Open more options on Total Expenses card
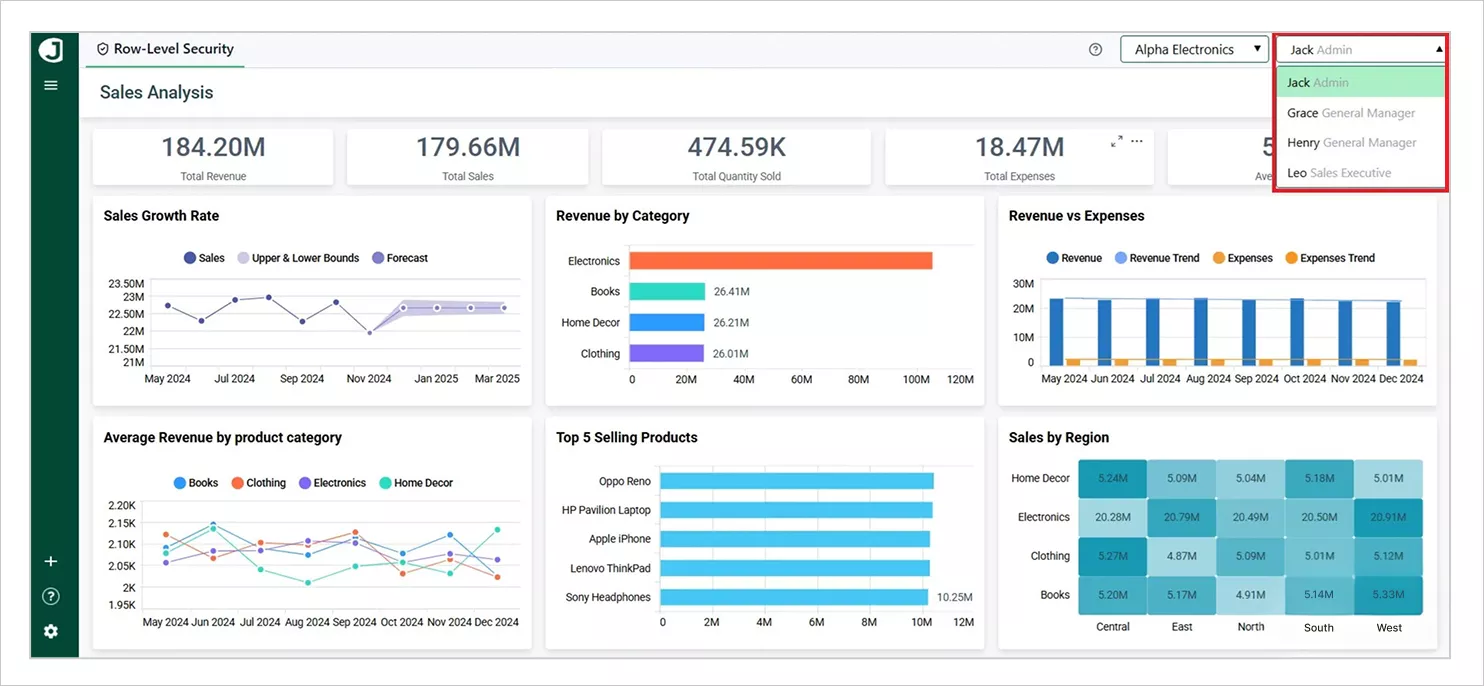 tap(1137, 141)
